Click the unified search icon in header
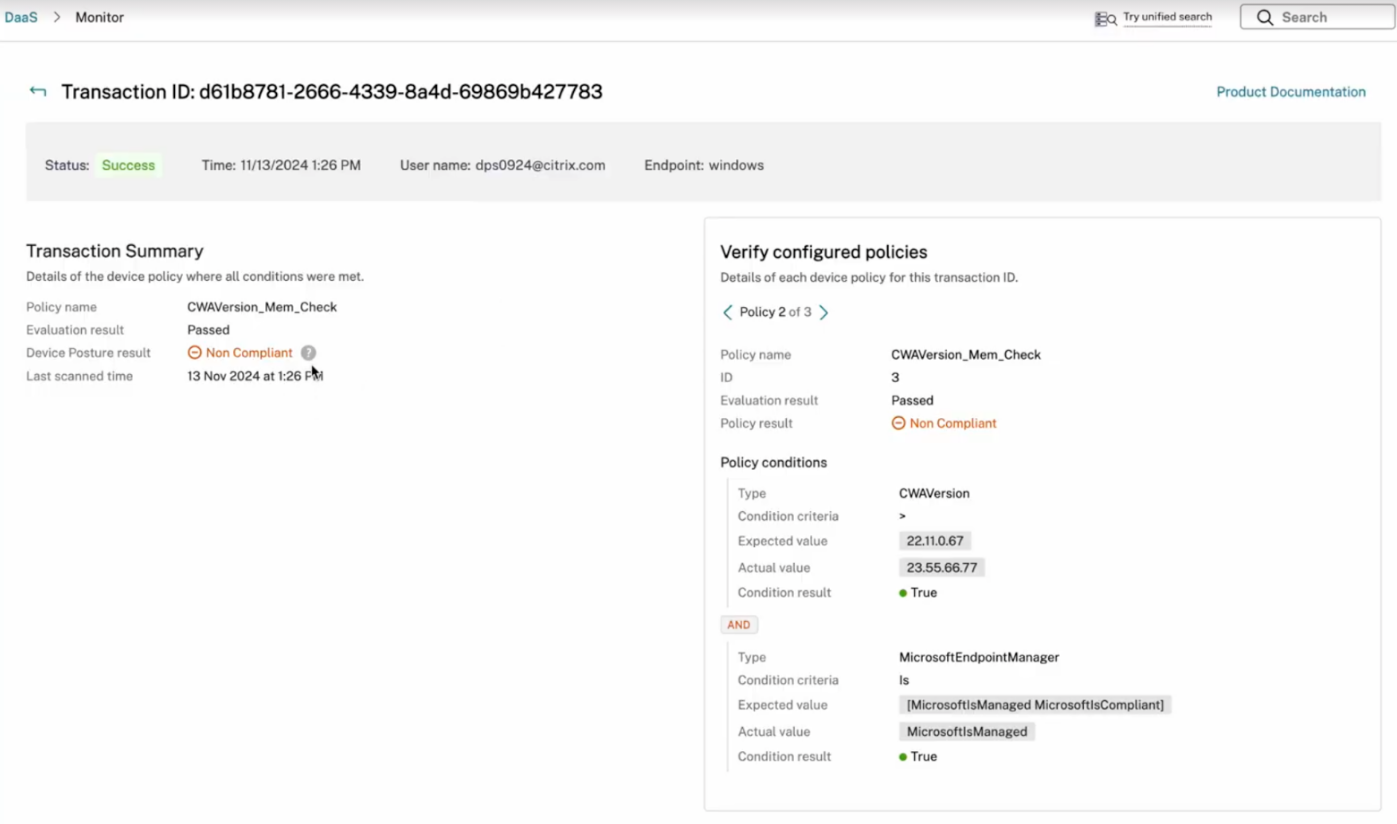The height and width of the screenshot is (824, 1397). point(1105,19)
